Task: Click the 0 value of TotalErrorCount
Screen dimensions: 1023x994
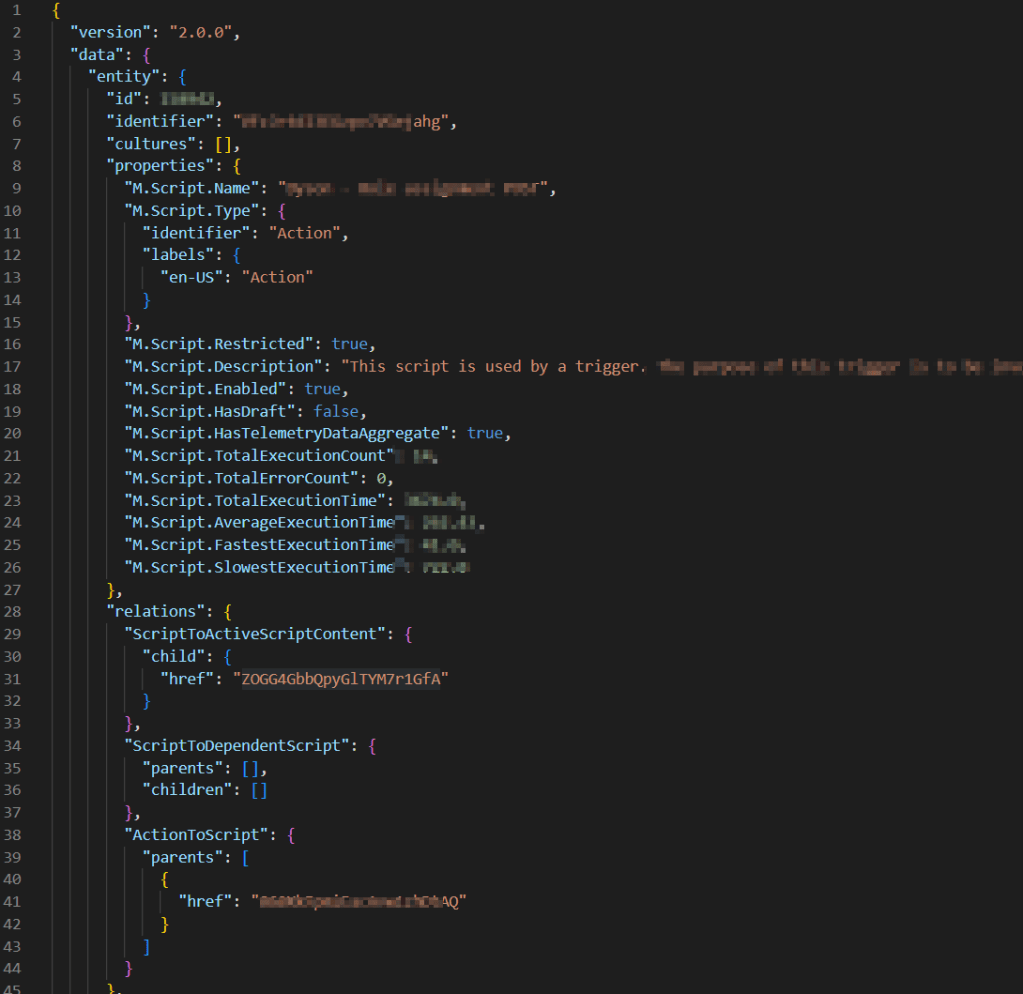Action: coord(380,478)
